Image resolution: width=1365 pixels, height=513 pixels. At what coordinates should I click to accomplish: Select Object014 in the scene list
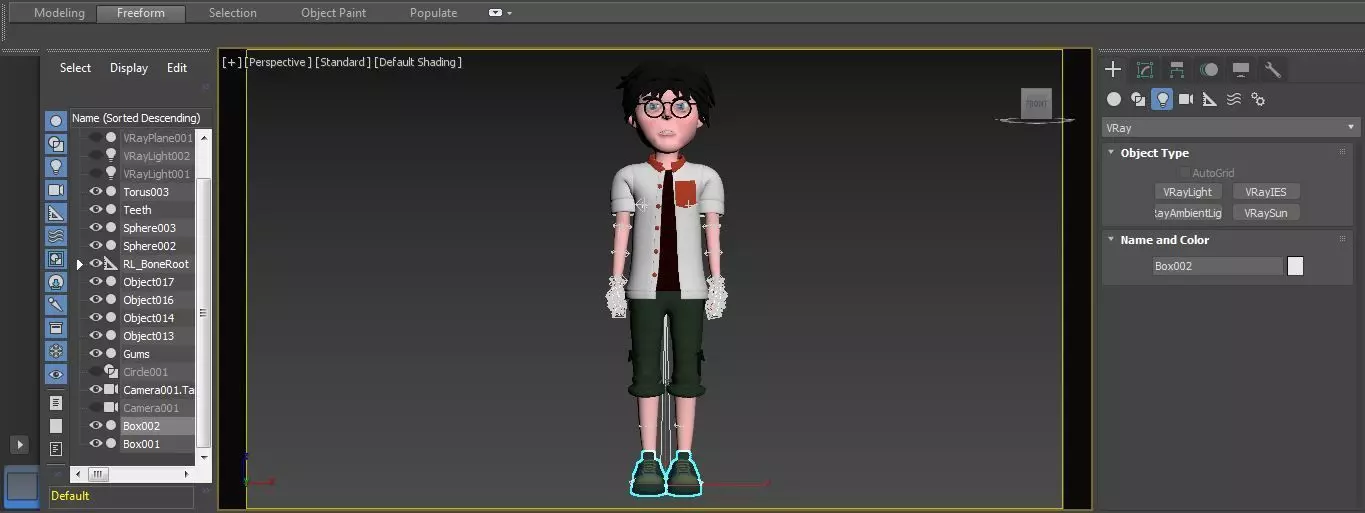[148, 318]
